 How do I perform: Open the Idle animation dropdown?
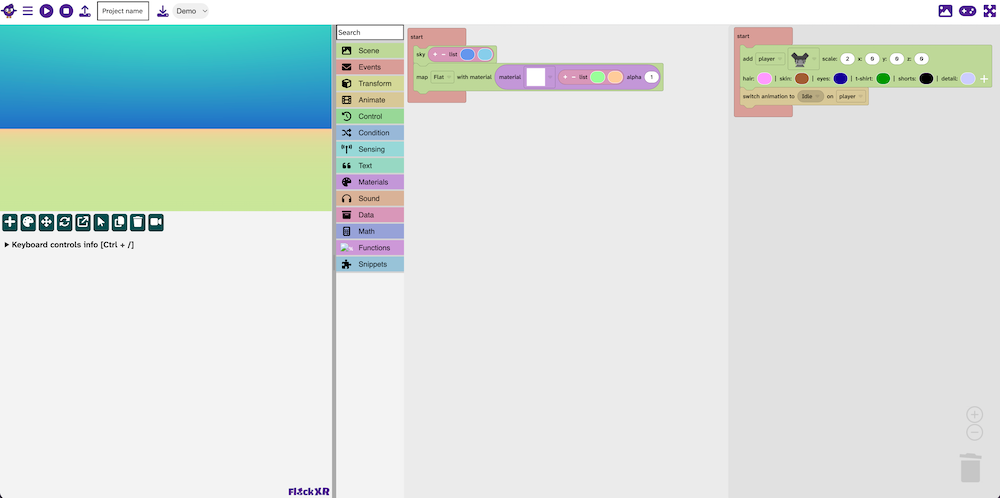click(x=811, y=96)
